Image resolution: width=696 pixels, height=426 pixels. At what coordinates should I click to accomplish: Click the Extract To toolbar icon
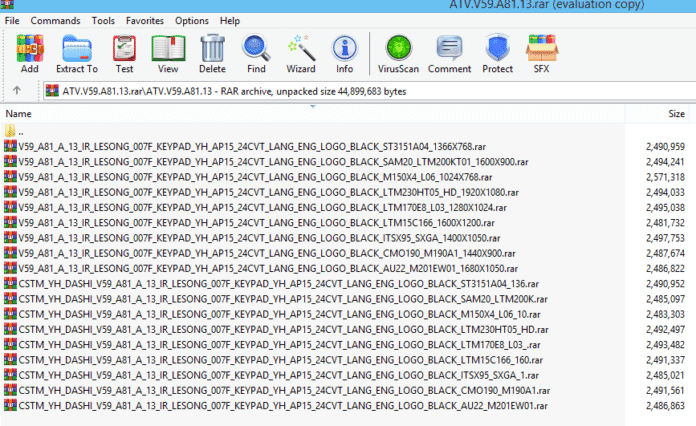coord(77,52)
